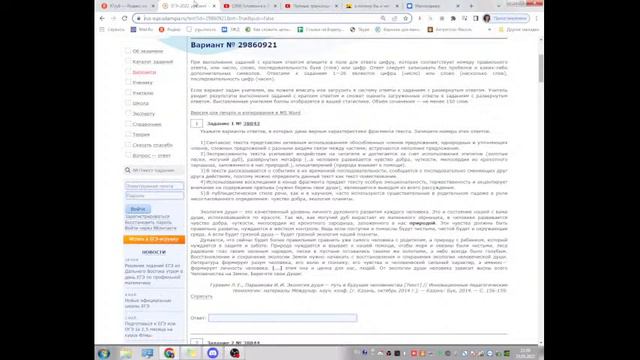Click the profile avatar in Chrome toolbar
The width and height of the screenshot is (640, 360).
tap(487, 18)
